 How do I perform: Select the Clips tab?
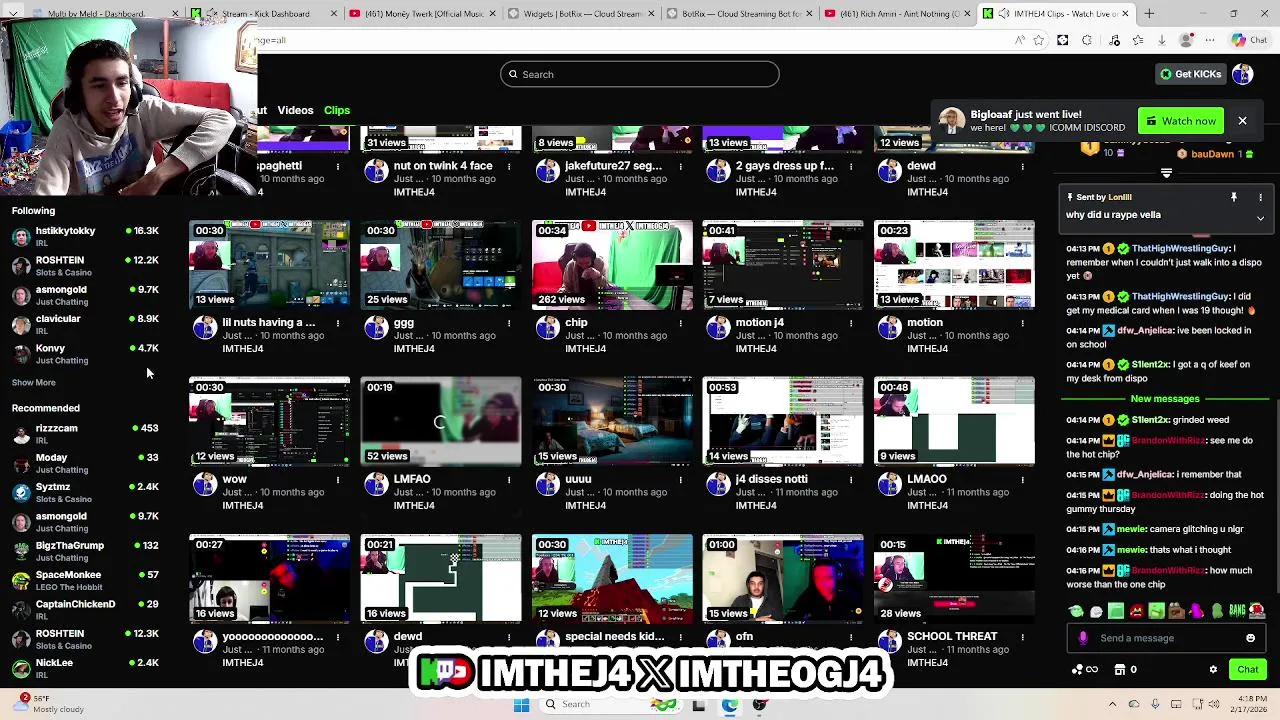[336, 110]
